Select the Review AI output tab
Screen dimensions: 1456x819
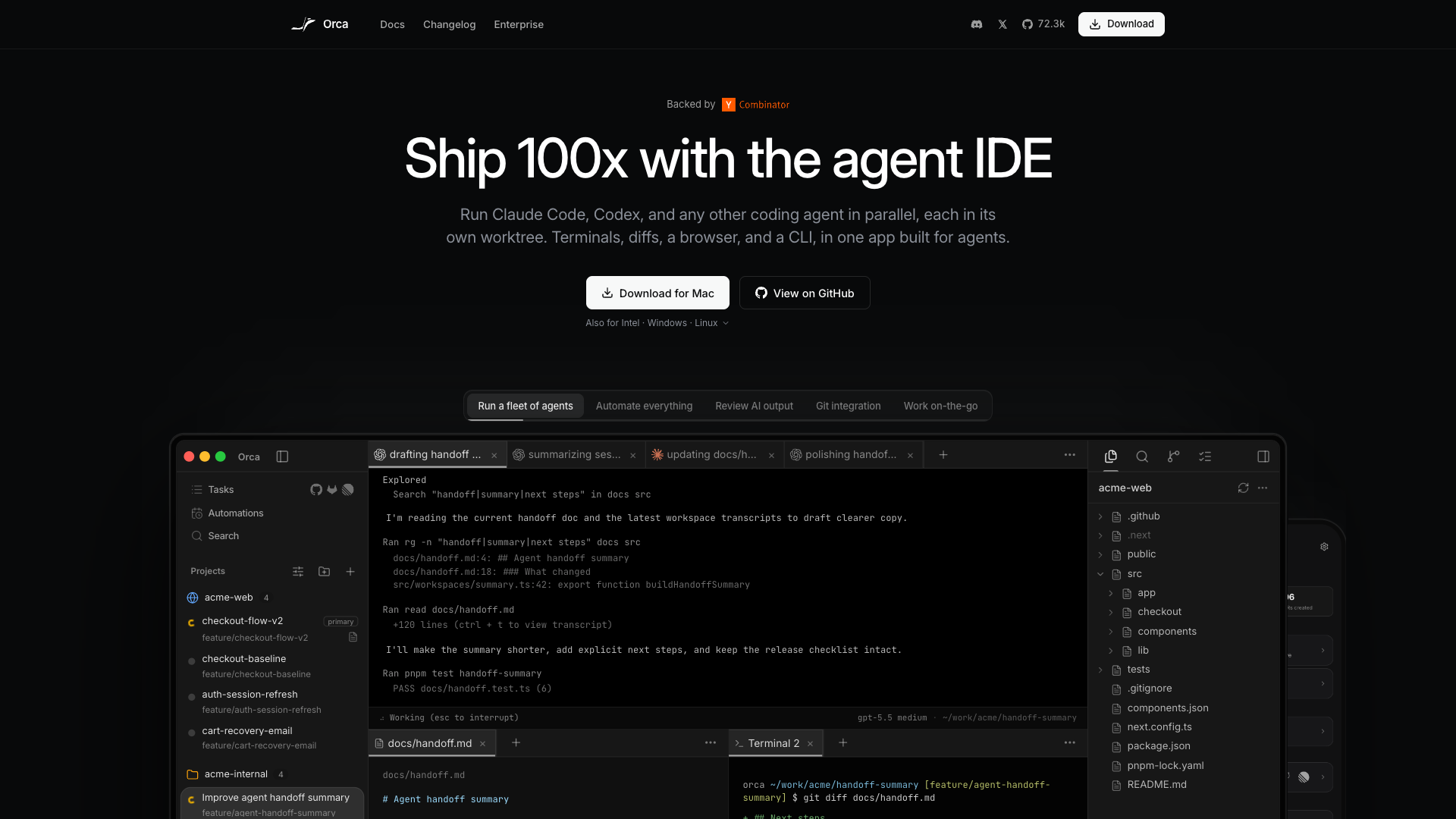tap(754, 406)
